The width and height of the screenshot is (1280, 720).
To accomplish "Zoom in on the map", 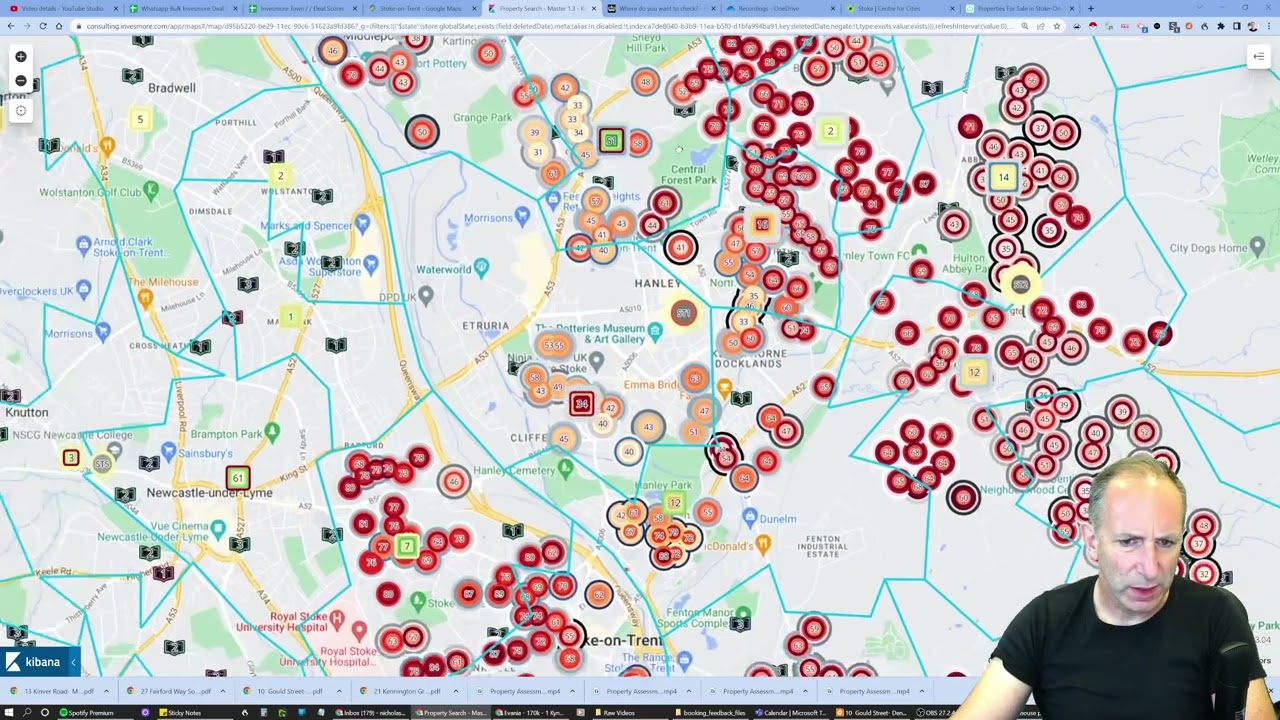I will pos(21,57).
